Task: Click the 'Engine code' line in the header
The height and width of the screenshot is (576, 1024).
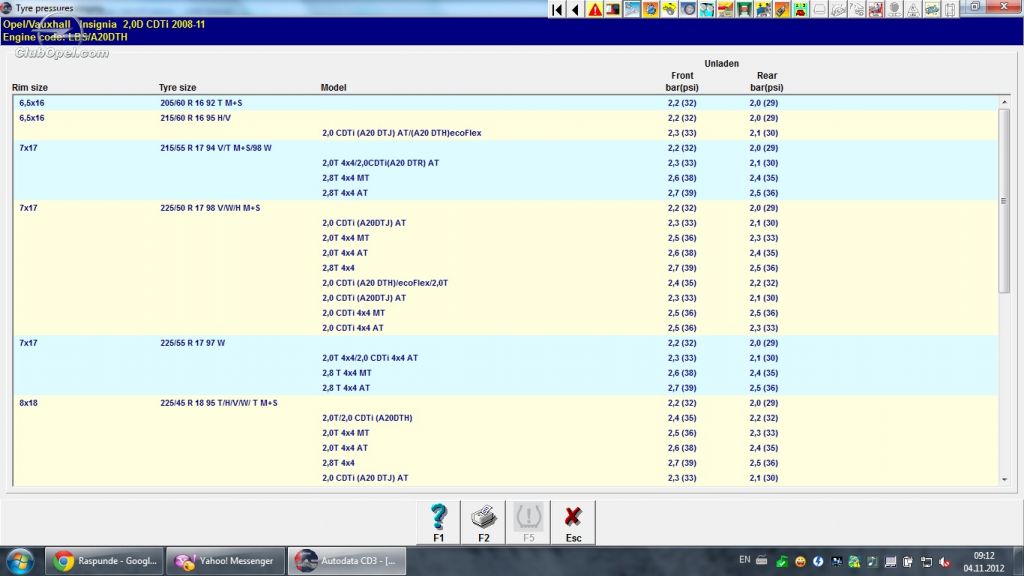Action: click(65, 37)
